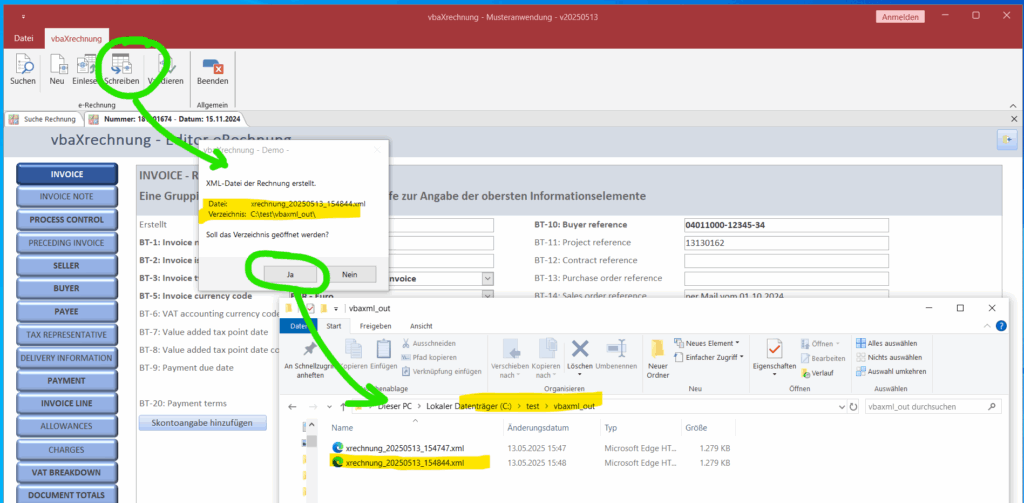
Task: Select the vbaXrechnung ribbon tab
Action: point(77,39)
